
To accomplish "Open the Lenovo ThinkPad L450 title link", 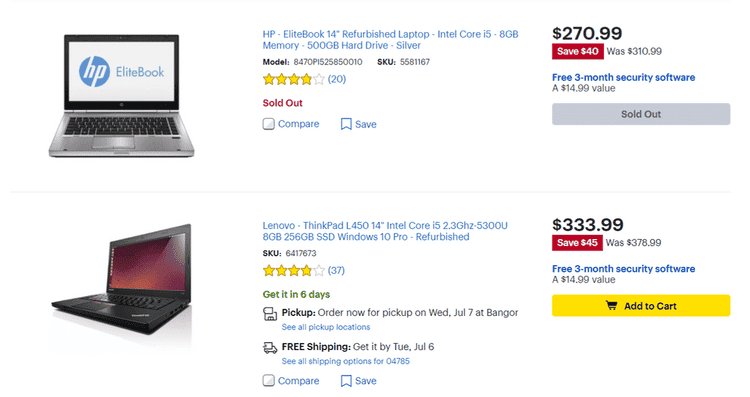I will pyautogui.click(x=385, y=232).
